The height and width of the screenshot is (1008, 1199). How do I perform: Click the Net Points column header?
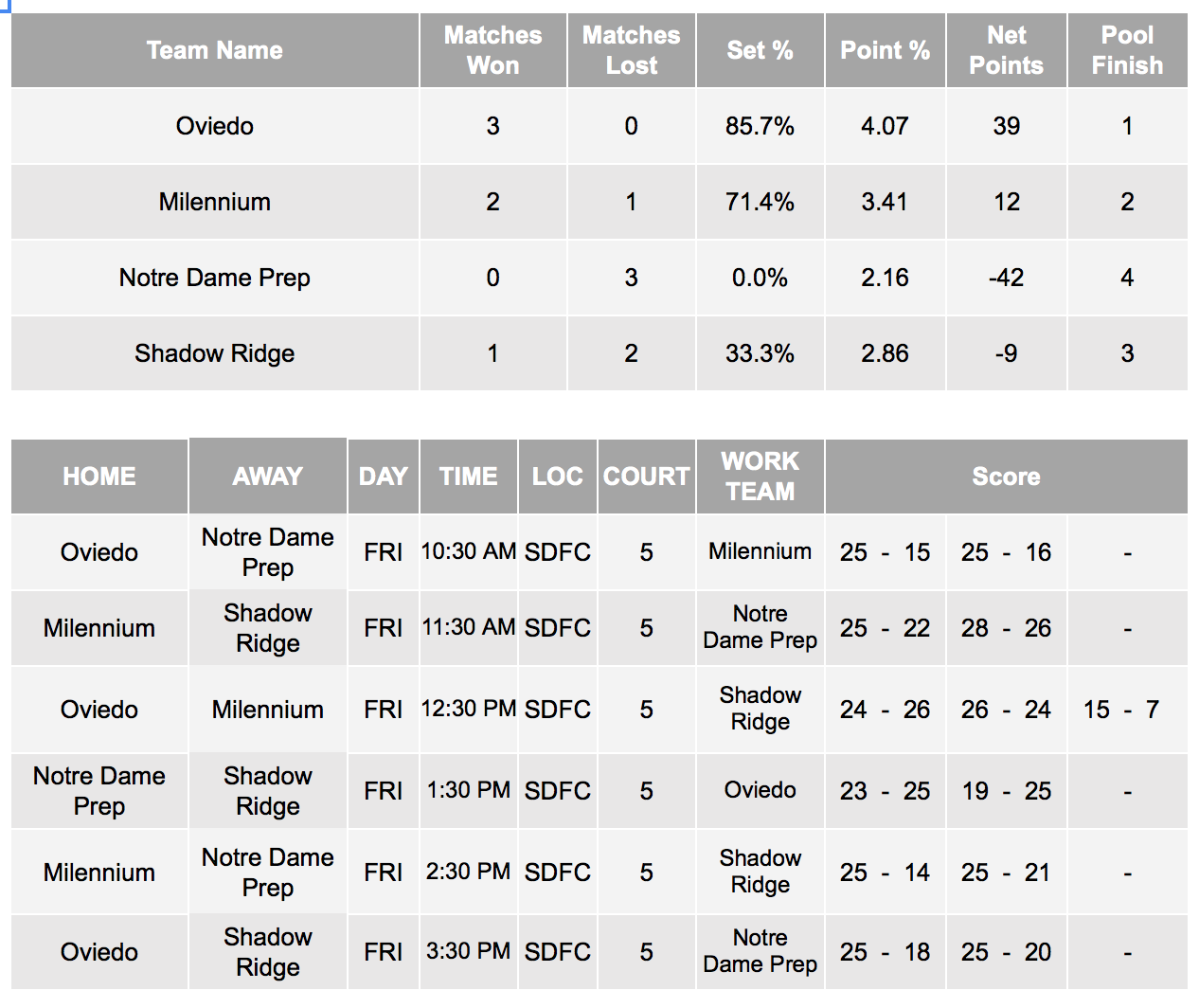[1006, 50]
